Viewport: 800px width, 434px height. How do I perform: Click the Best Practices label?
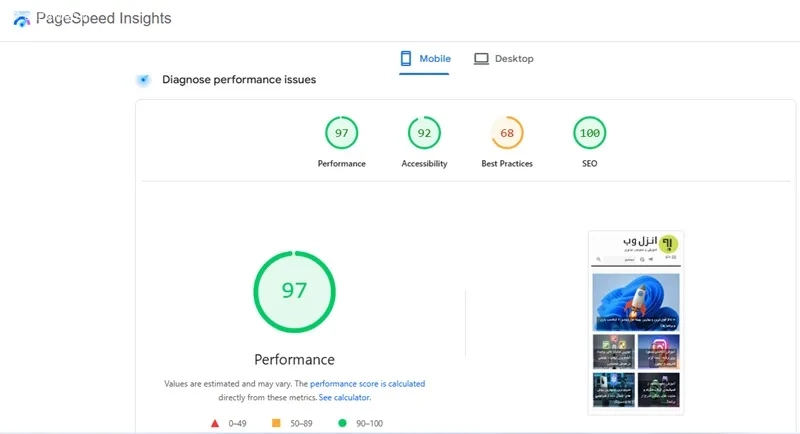tap(507, 164)
